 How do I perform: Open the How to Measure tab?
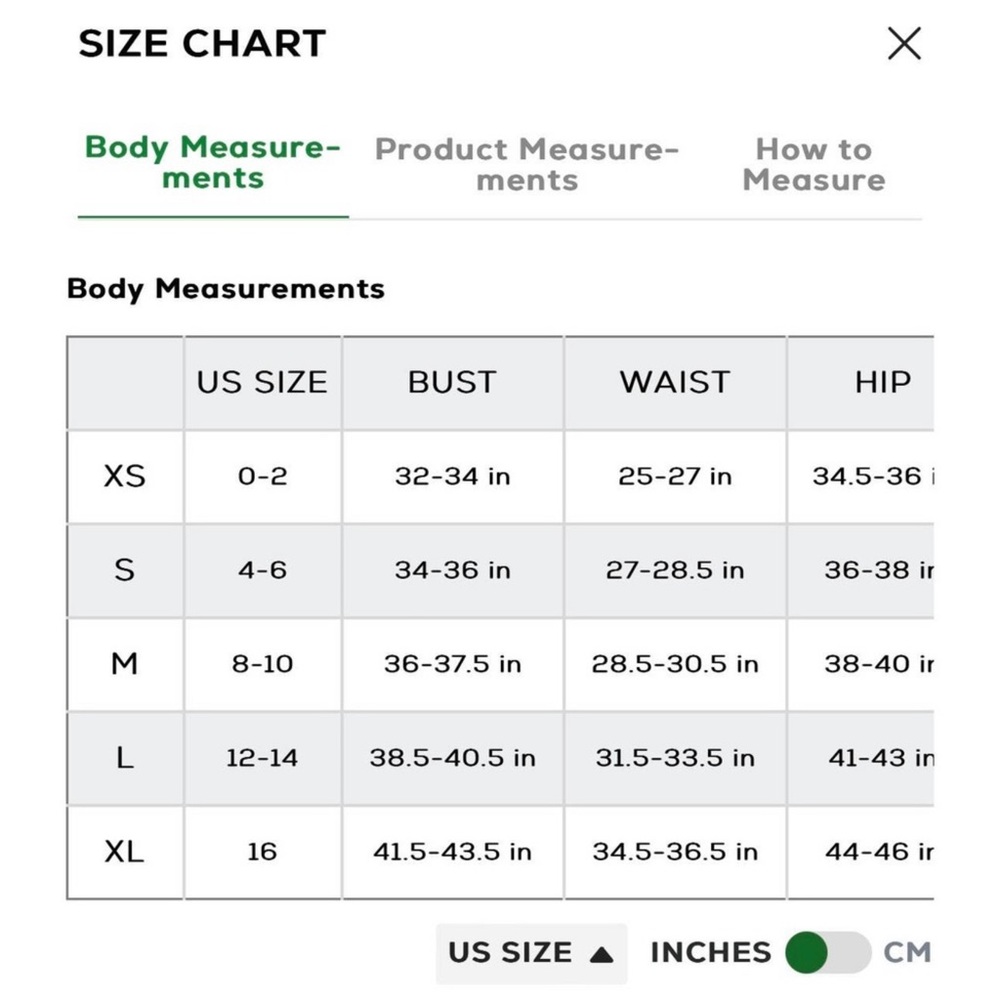pos(814,165)
